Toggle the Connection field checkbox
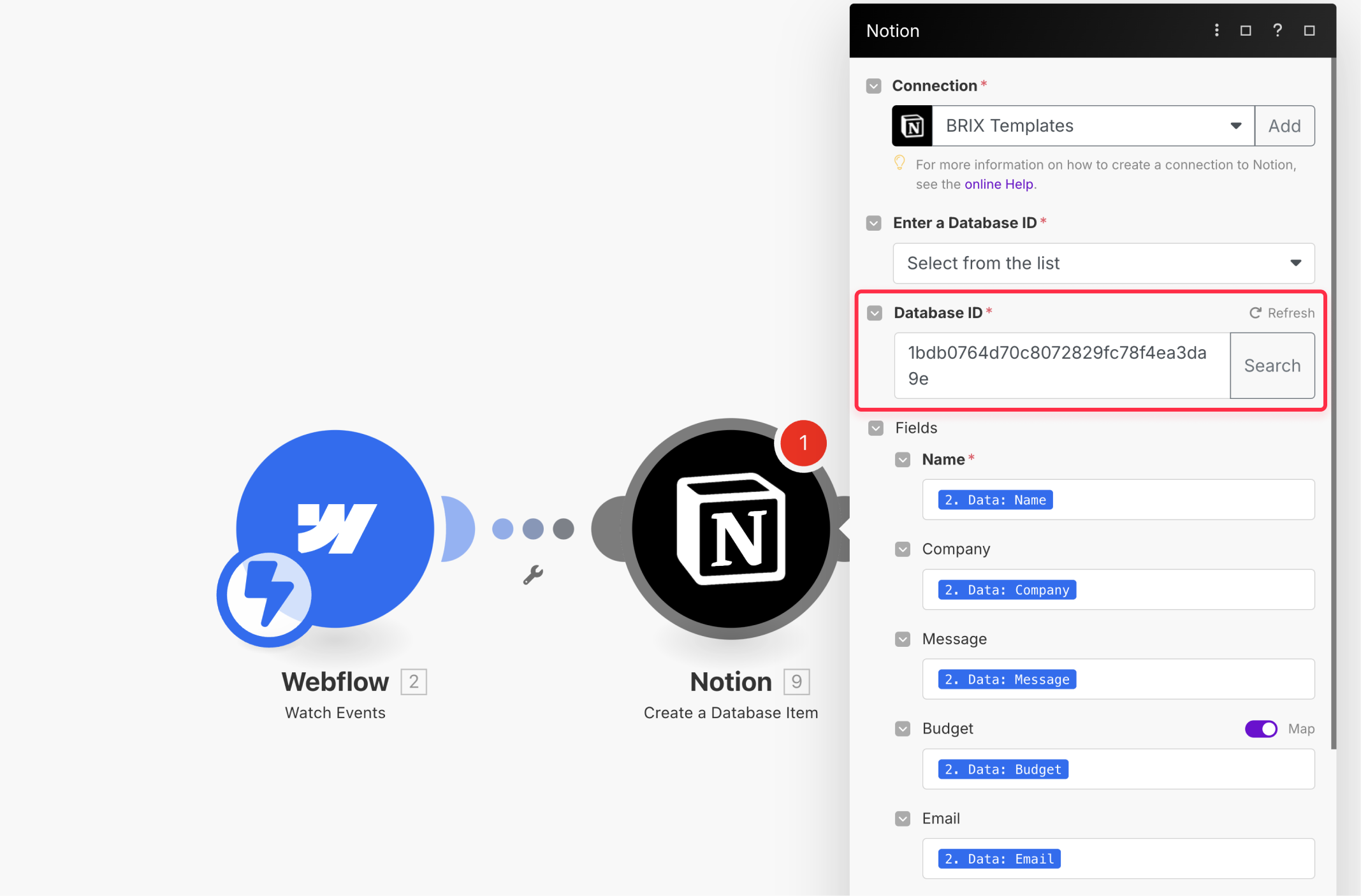The width and height of the screenshot is (1361, 896). 874,86
